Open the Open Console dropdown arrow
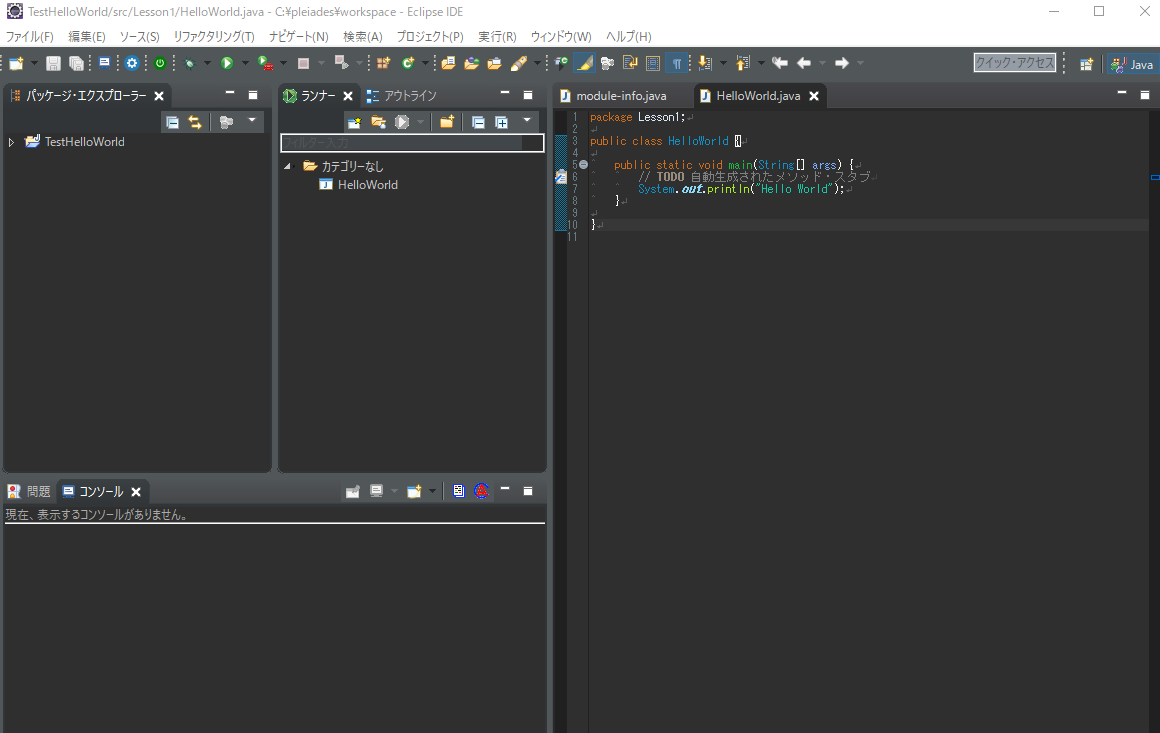Image resolution: width=1160 pixels, height=733 pixels. [432, 491]
